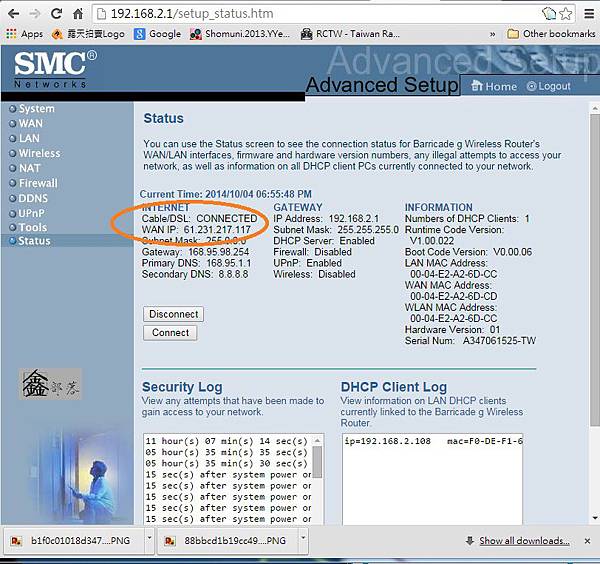Click the browser Forward arrow
Screen dimensions: 600x564
[35, 14]
